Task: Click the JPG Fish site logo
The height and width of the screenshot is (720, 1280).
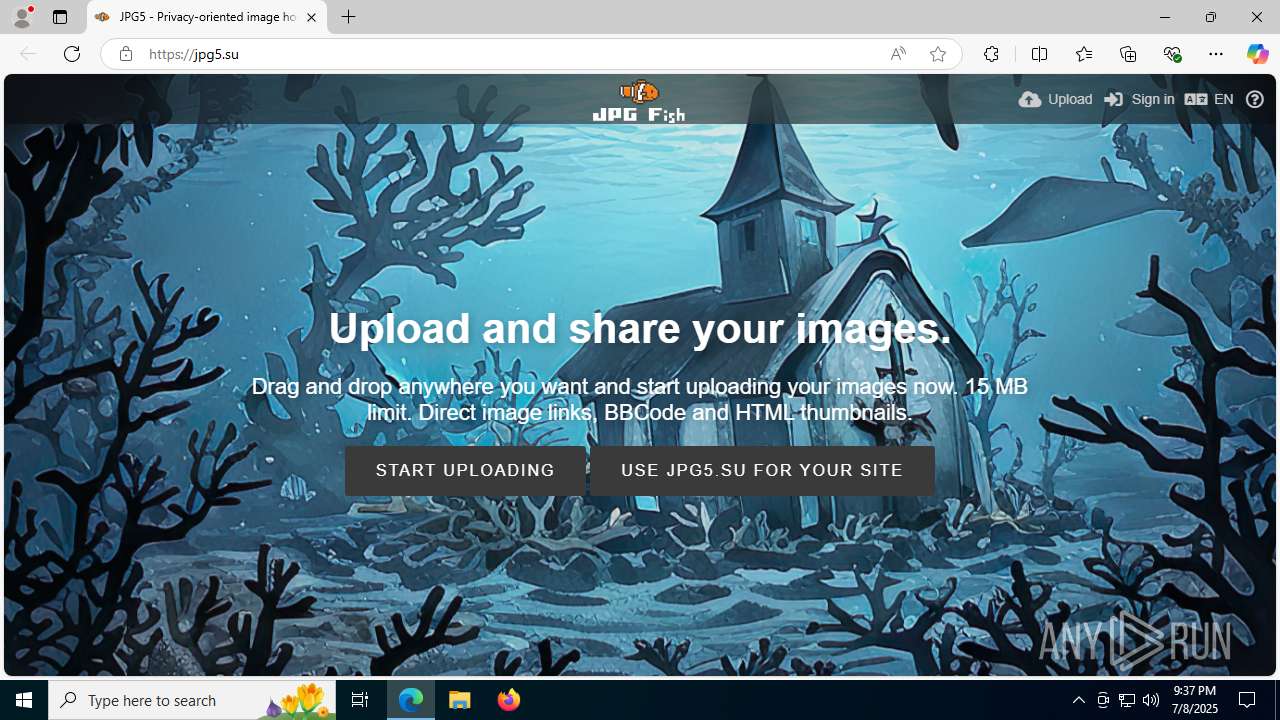Action: click(x=639, y=101)
